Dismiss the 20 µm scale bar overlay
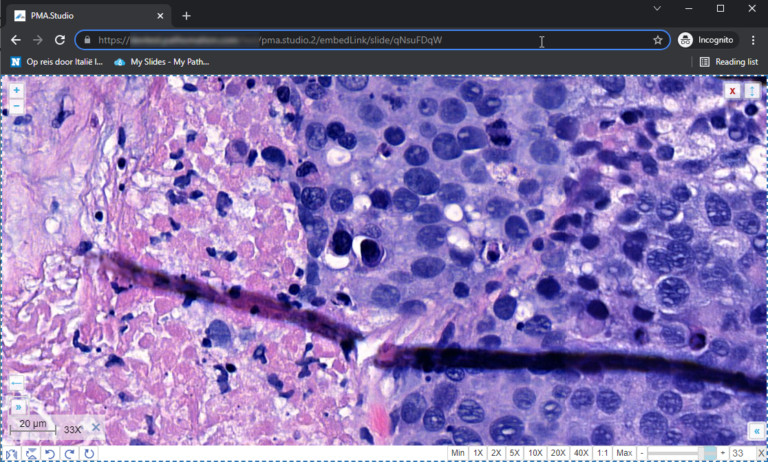The image size is (768, 462). point(96,428)
